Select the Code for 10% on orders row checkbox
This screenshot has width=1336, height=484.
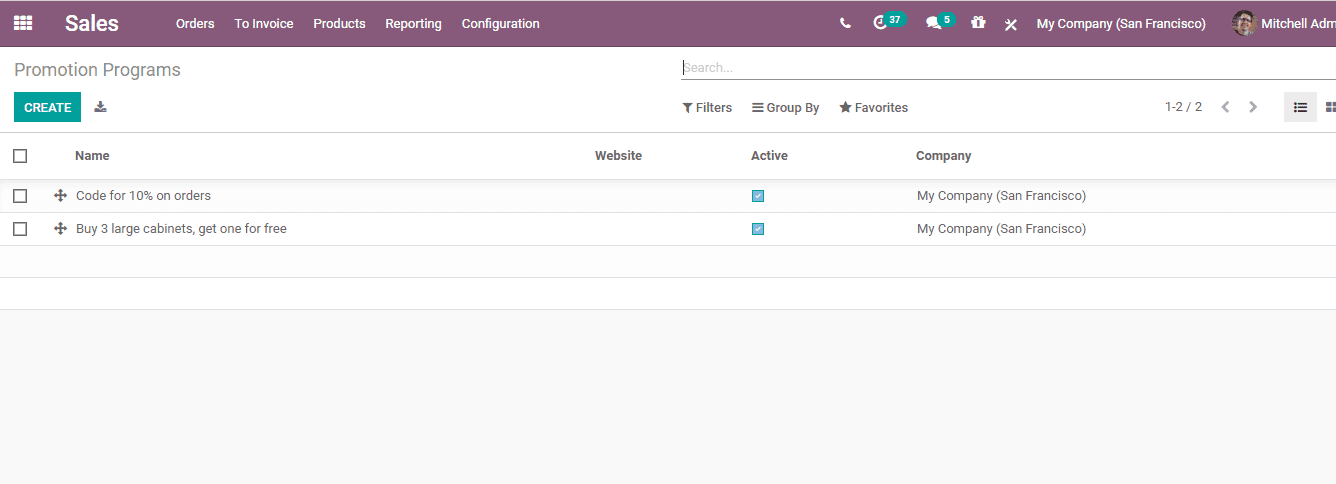(20, 196)
